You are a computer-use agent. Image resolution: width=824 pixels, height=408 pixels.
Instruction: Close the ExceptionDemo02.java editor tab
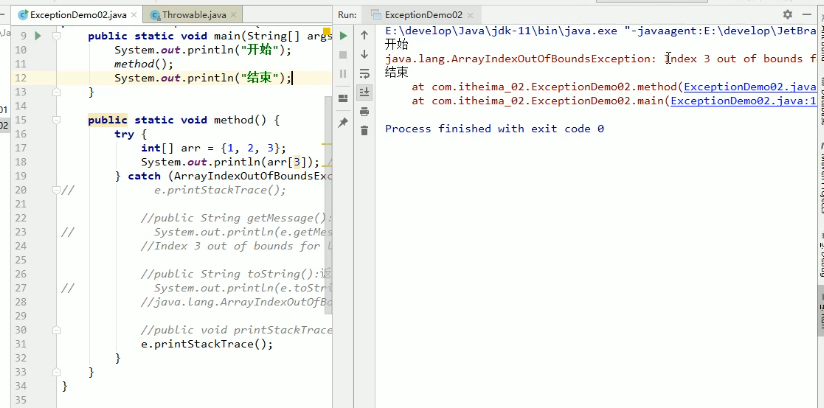(134, 15)
